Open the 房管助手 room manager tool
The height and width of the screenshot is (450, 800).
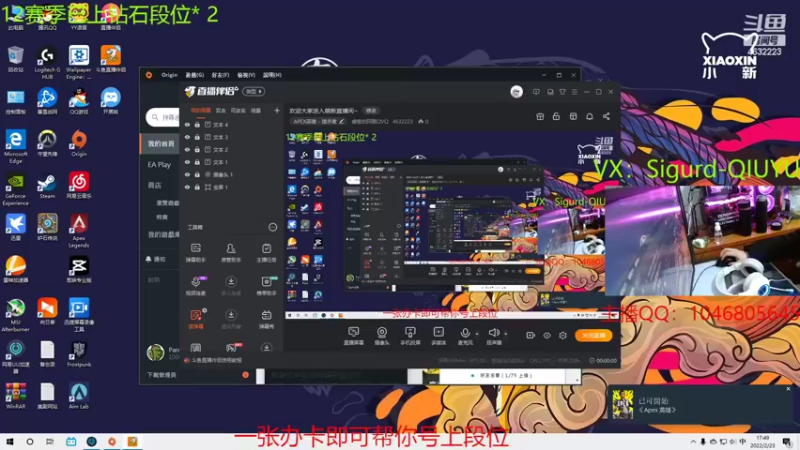click(x=231, y=253)
